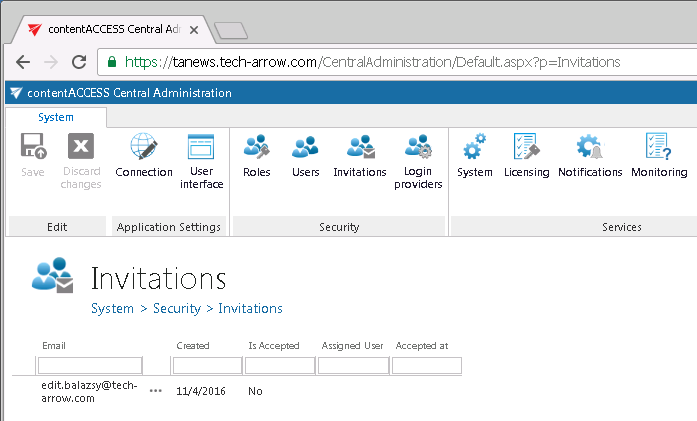Follow the System breadcrumb link
The height and width of the screenshot is (421, 697).
[112, 309]
